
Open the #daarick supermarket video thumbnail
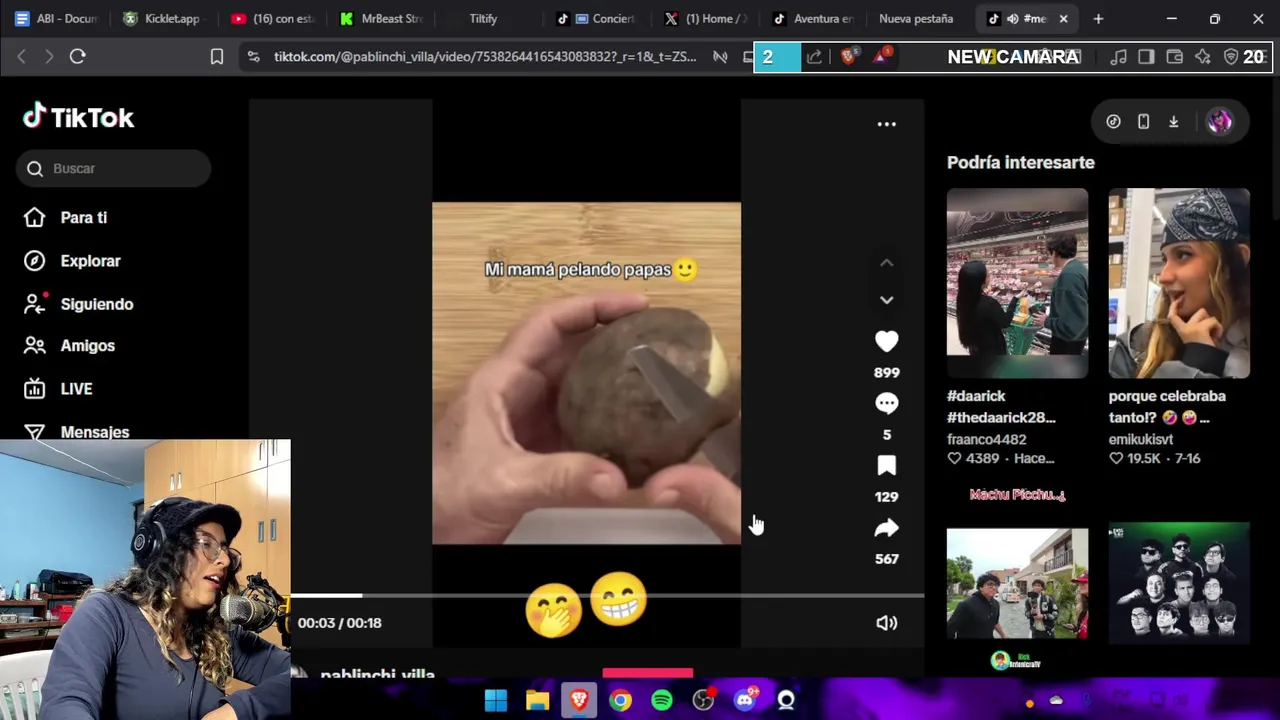pyautogui.click(x=1017, y=283)
